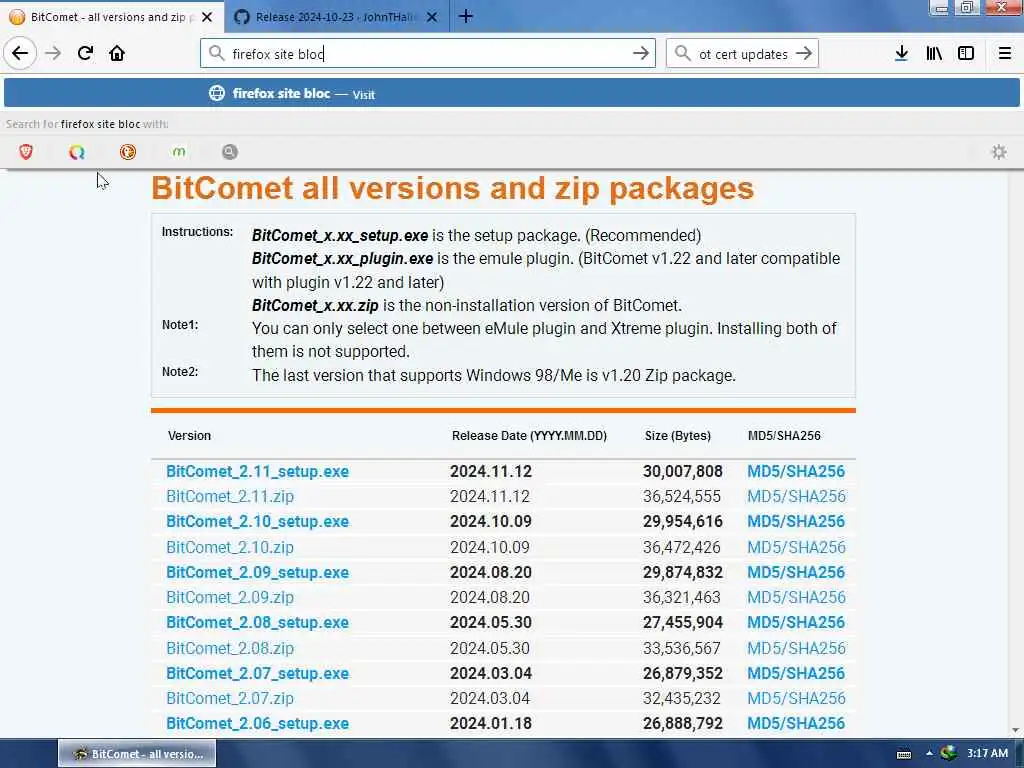This screenshot has height=768, width=1024.
Task: Click the 'Release Date (YYYY.MM.DD)' column header
Action: point(529,436)
